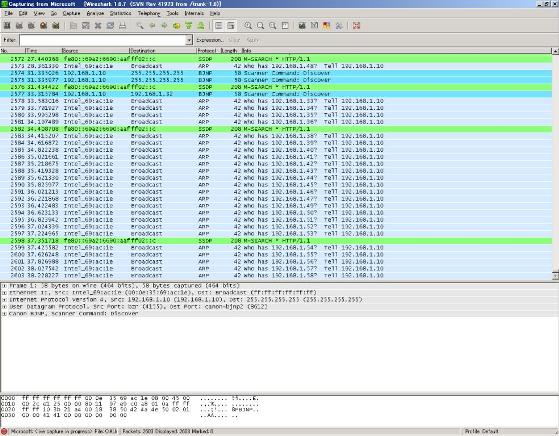559x436 pixels.
Task: Click the packet list scrollbar down arrow
Action: (x=555, y=276)
